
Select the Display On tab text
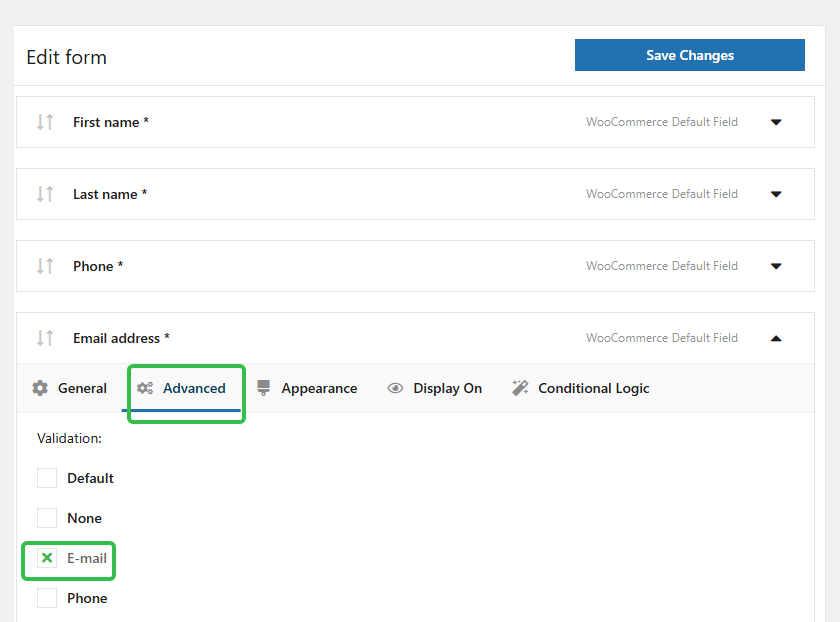(447, 388)
